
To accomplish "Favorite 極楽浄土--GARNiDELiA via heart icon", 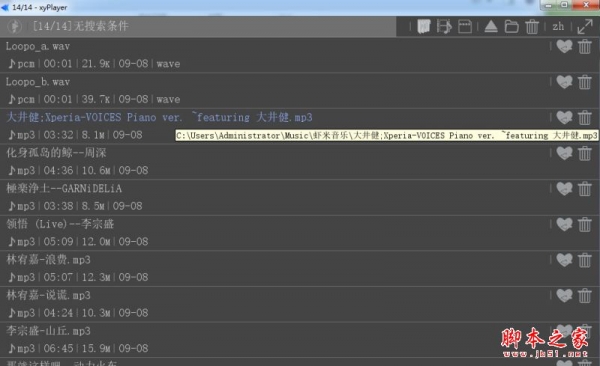I will (564, 189).
